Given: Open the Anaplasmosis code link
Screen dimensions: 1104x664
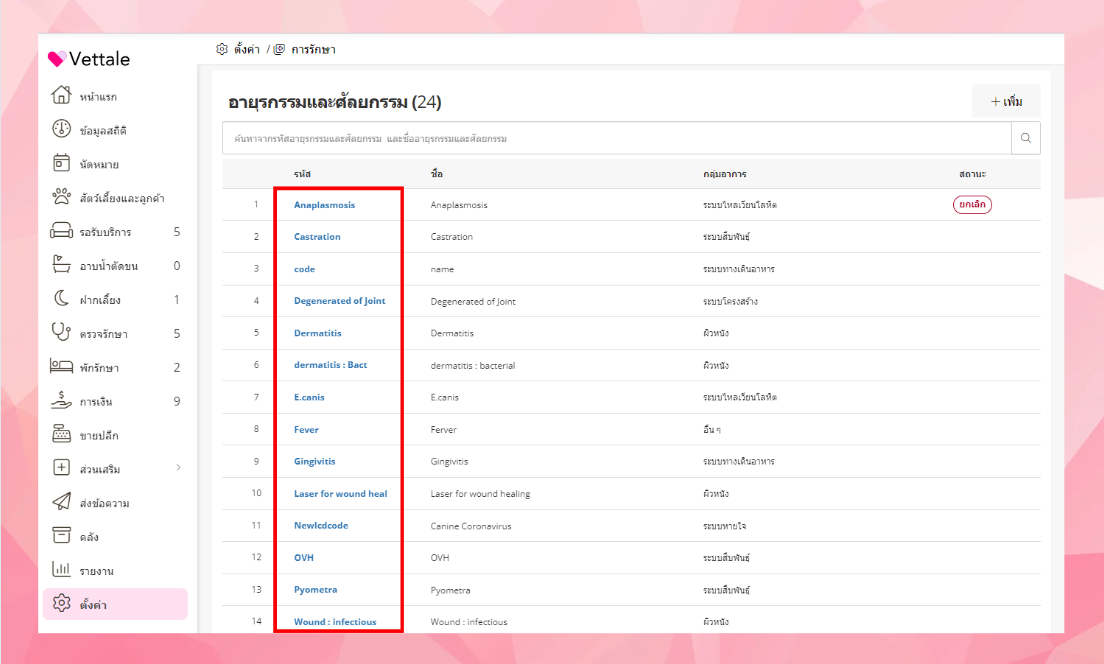Looking at the screenshot, I should pyautogui.click(x=324, y=205).
